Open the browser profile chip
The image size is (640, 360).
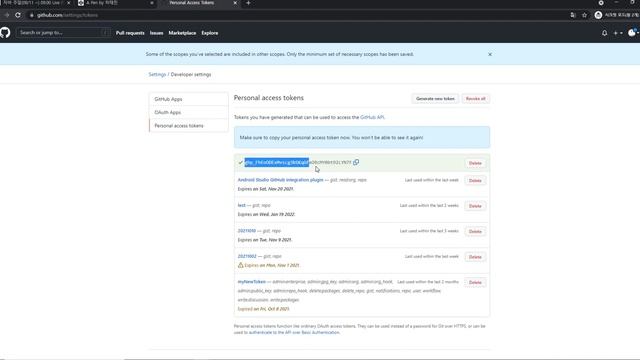[x=616, y=15]
